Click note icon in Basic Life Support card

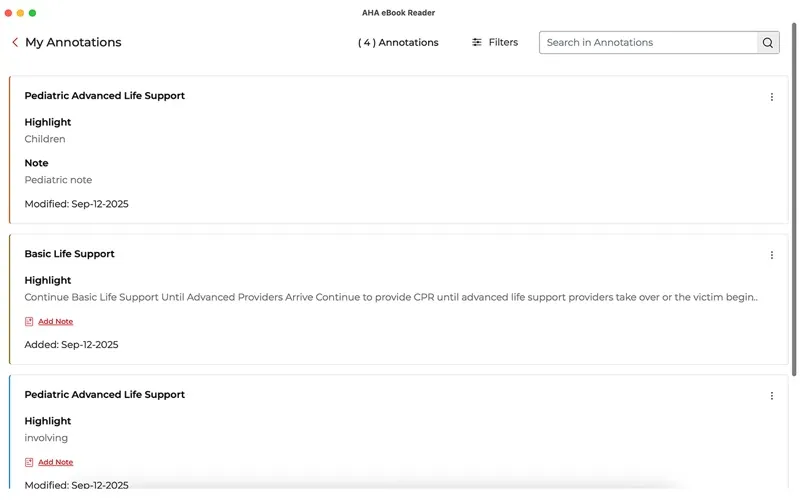point(29,321)
